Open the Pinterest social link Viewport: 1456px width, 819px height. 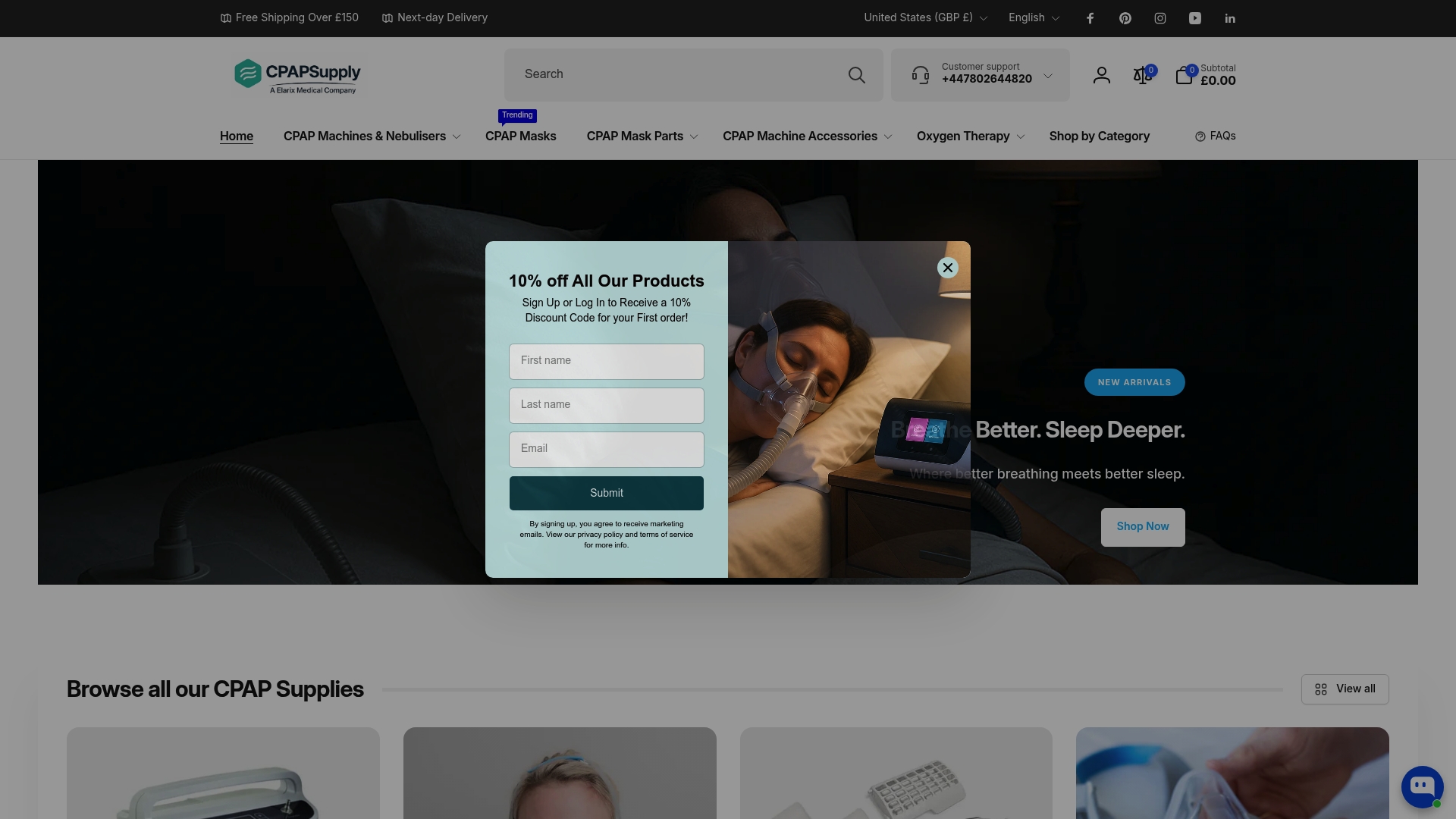point(1125,18)
